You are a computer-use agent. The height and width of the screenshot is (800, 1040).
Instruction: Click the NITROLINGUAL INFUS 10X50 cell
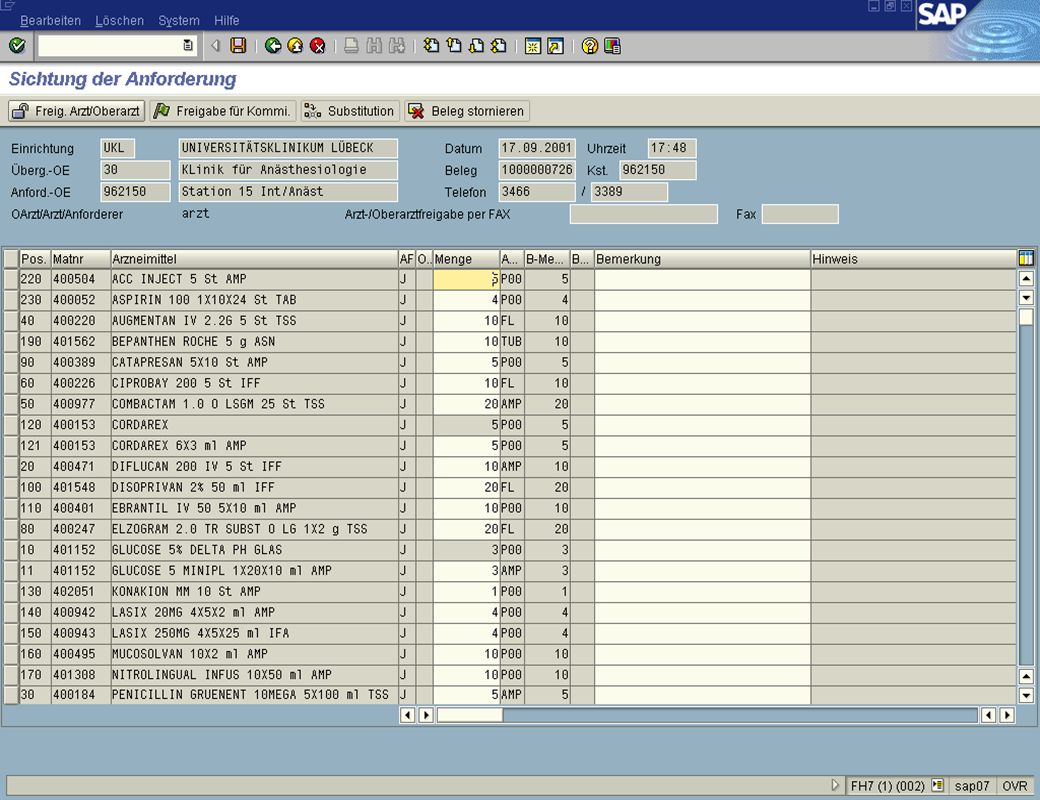(x=253, y=675)
